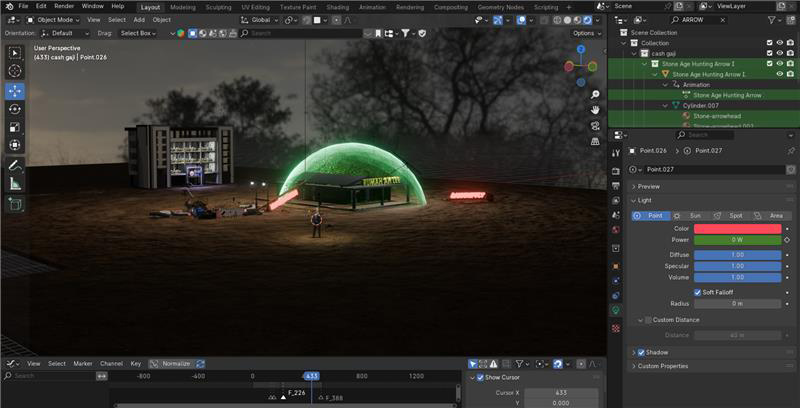Click the blue Z axis gizmo ball
Viewport: 800px width, 408px height.
coord(581,49)
